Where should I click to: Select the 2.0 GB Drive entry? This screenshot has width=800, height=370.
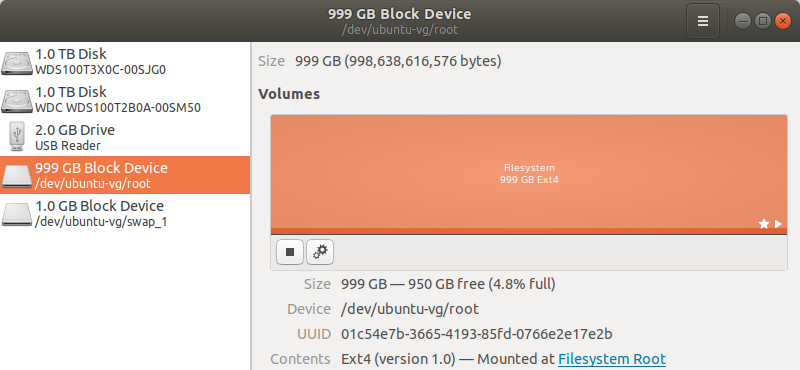coord(125,137)
